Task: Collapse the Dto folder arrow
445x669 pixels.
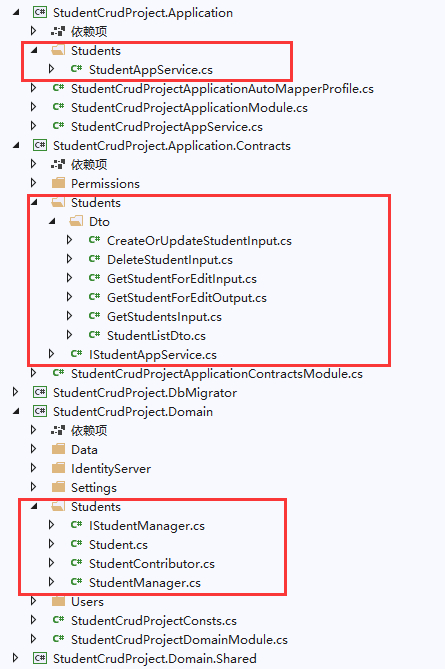Action: click(52, 222)
